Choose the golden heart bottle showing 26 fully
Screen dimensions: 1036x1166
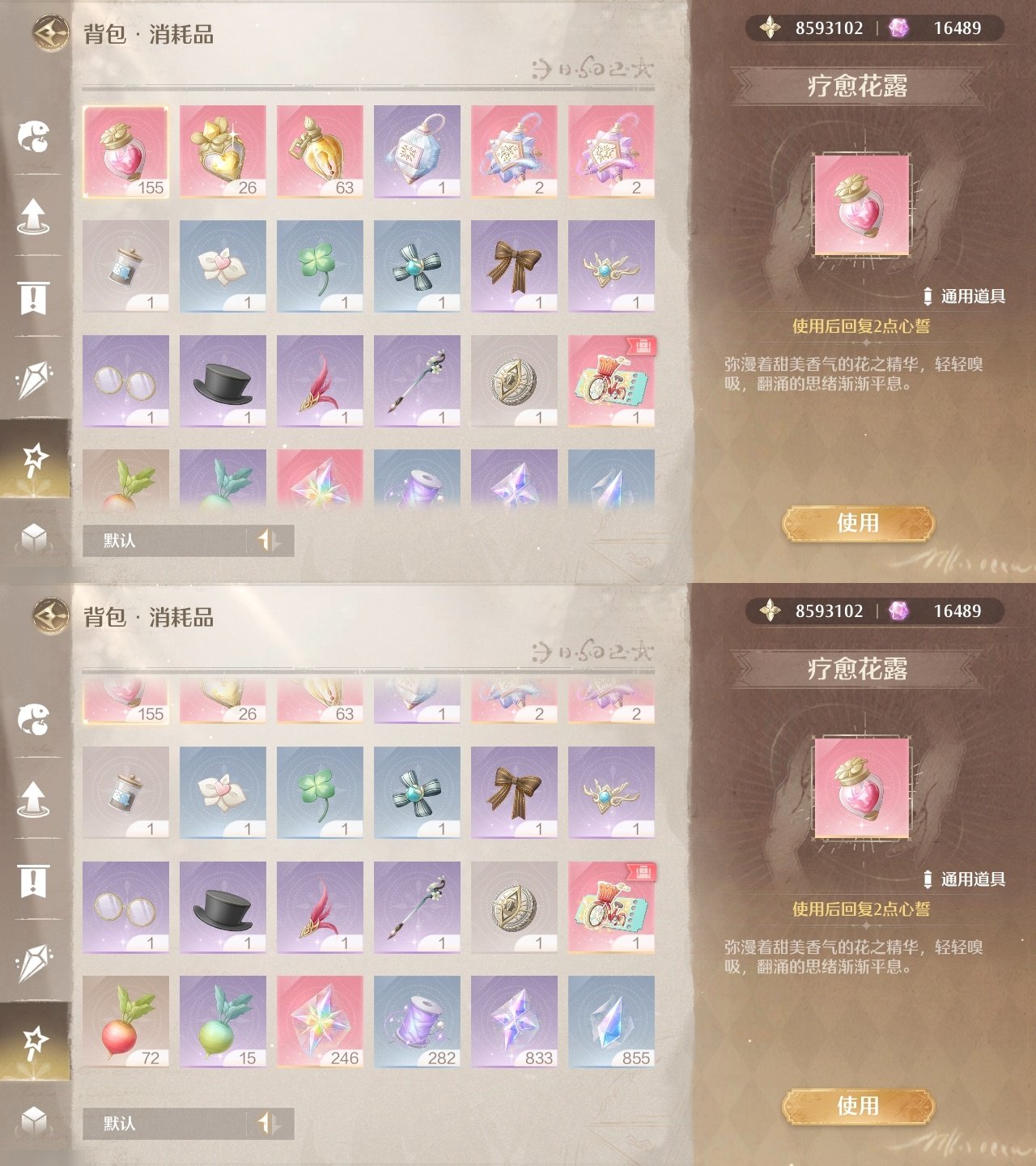(x=223, y=151)
